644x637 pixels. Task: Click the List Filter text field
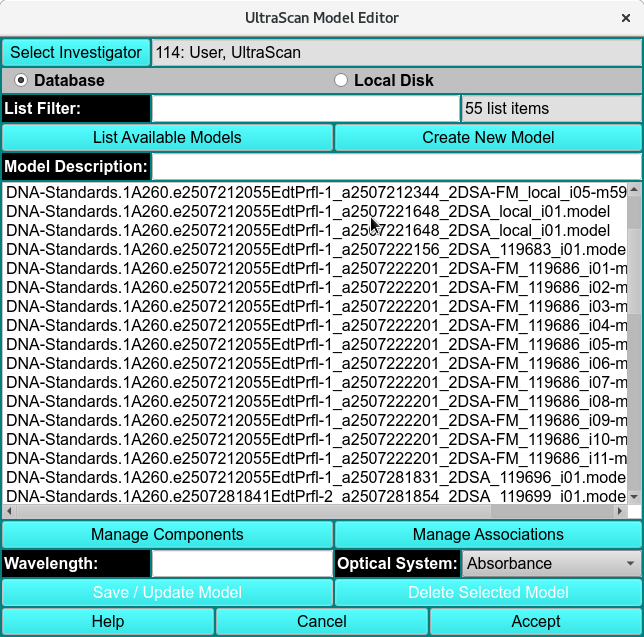point(305,108)
